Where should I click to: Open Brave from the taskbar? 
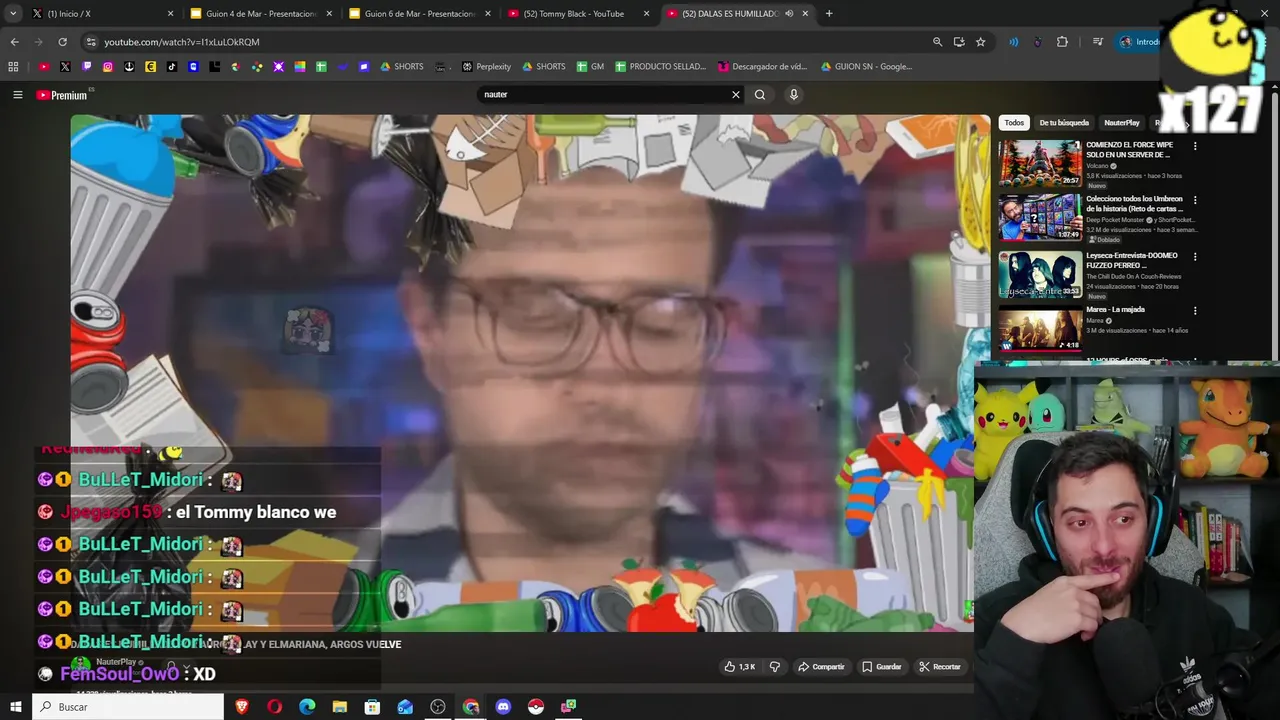click(x=242, y=707)
